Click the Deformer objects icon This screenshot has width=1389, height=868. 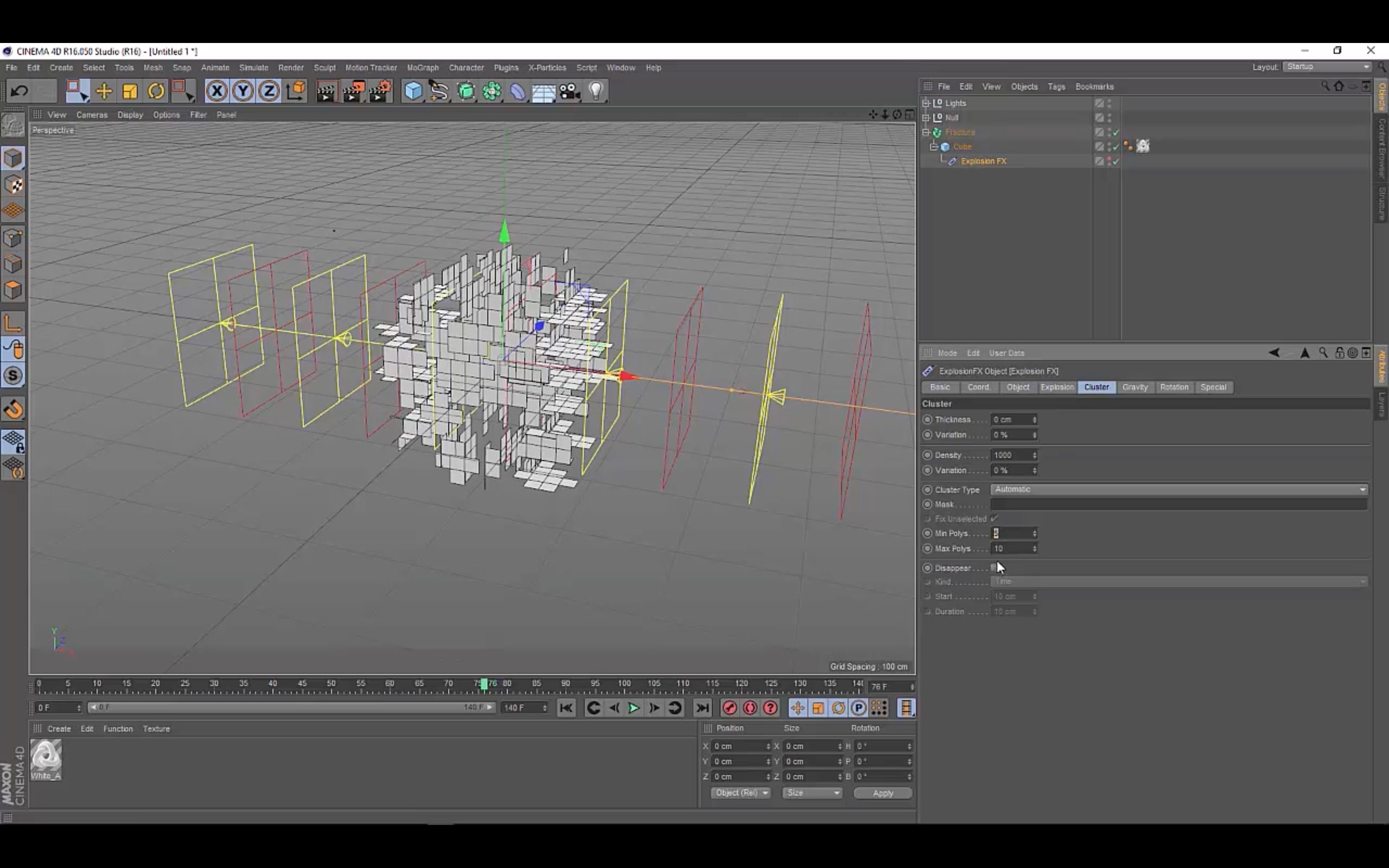518,91
